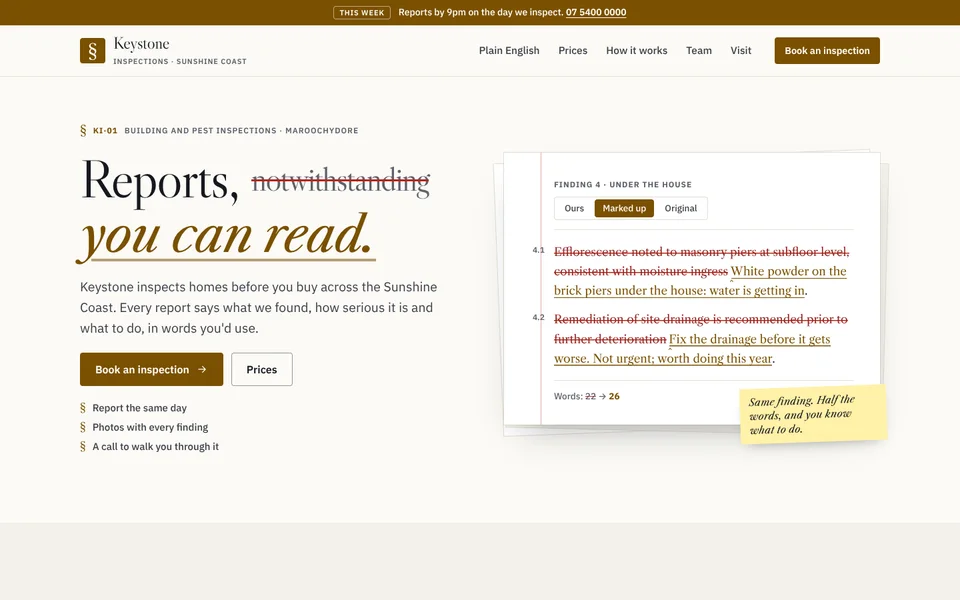The height and width of the screenshot is (600, 960).
Task: Click the yellow sticky note on the report
Action: 813,414
